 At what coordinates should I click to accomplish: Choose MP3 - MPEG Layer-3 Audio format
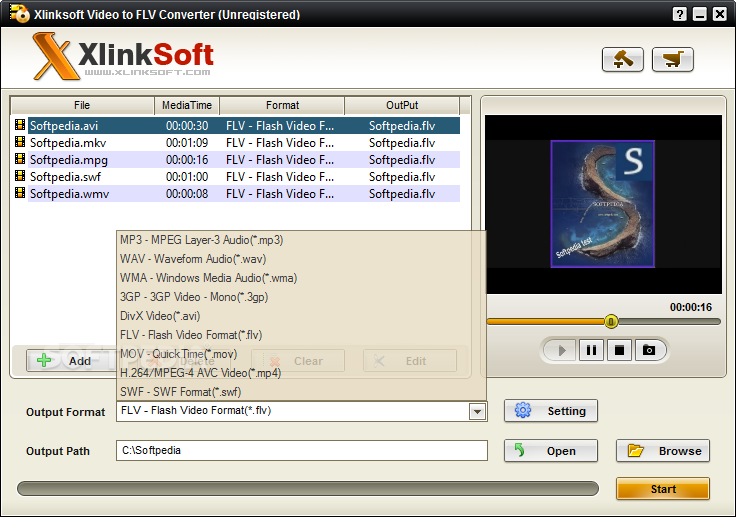pos(301,240)
